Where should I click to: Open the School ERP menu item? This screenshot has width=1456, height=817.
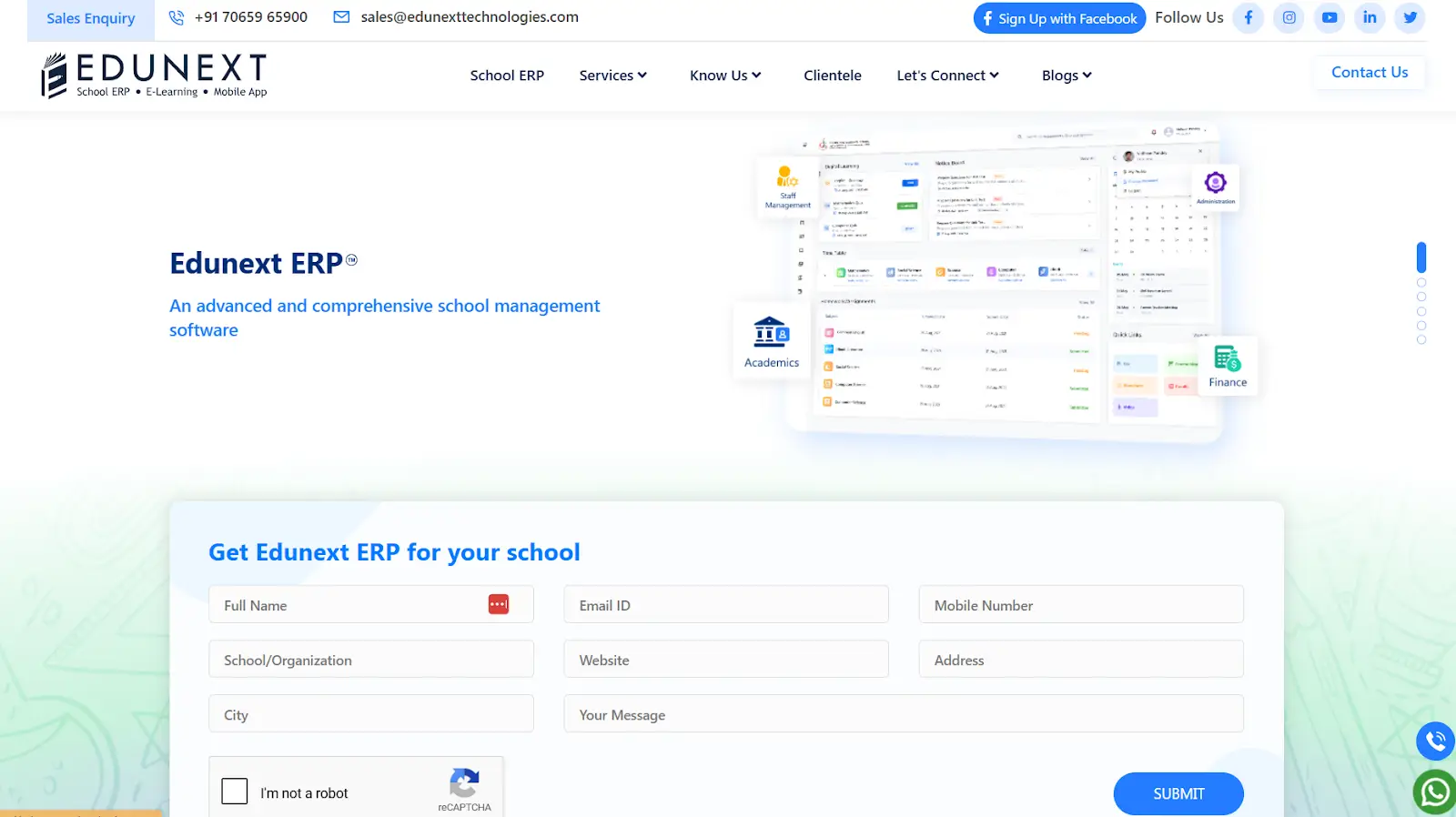click(507, 76)
